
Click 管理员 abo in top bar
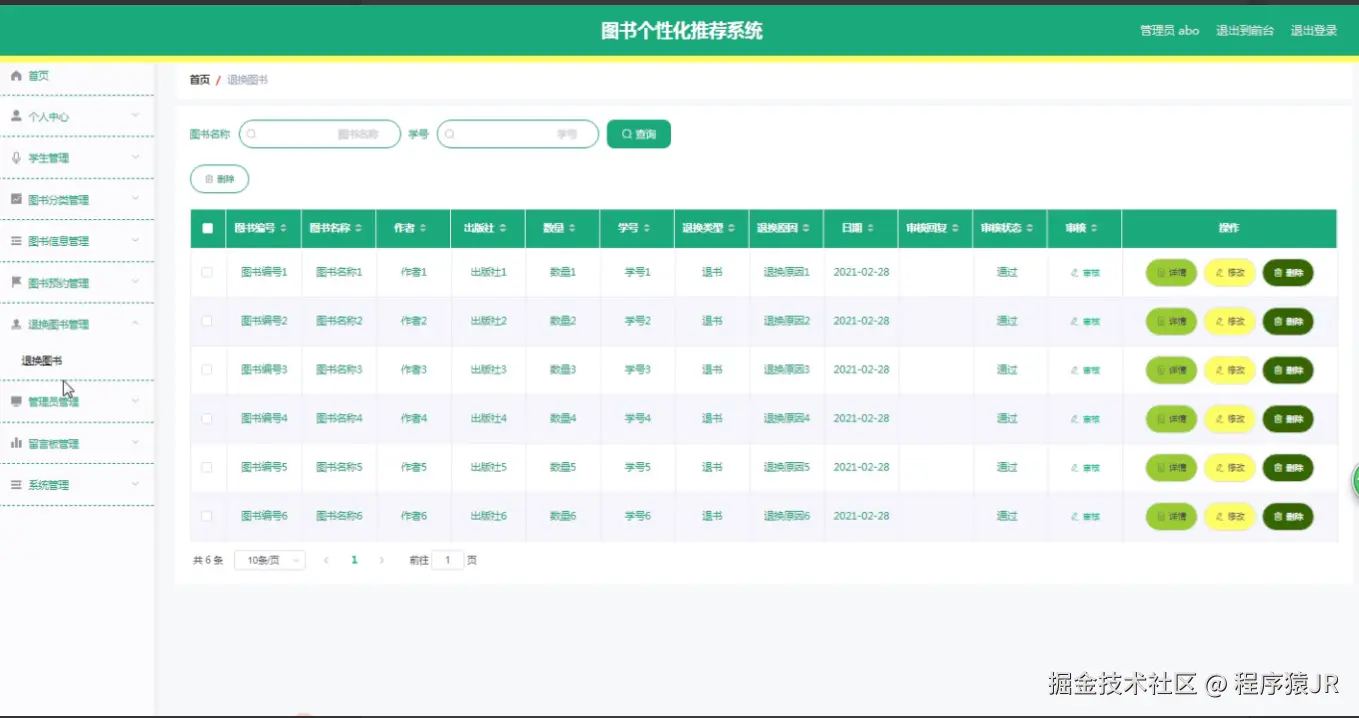click(x=1169, y=31)
